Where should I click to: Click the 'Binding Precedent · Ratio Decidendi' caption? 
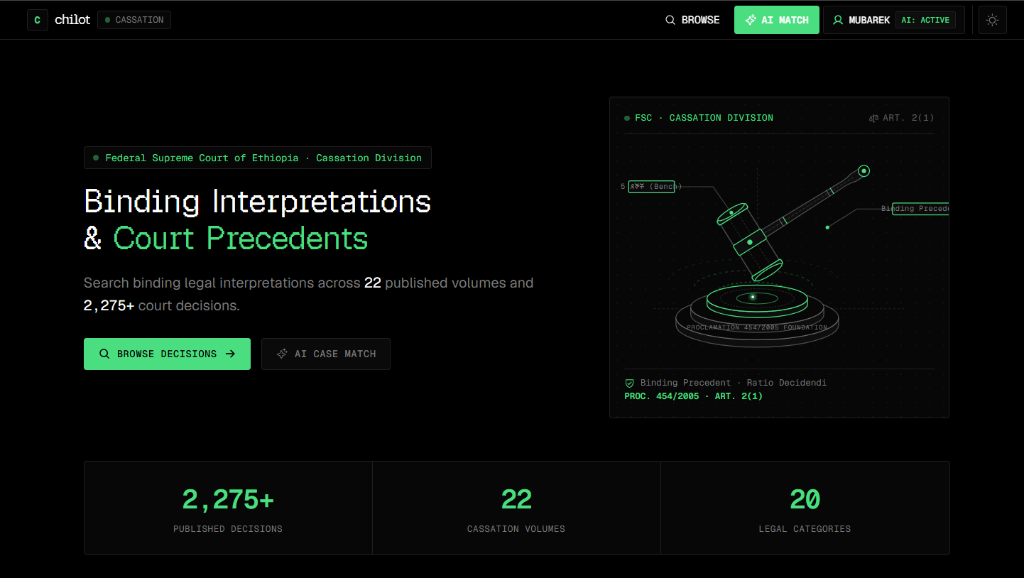pyautogui.click(x=733, y=383)
